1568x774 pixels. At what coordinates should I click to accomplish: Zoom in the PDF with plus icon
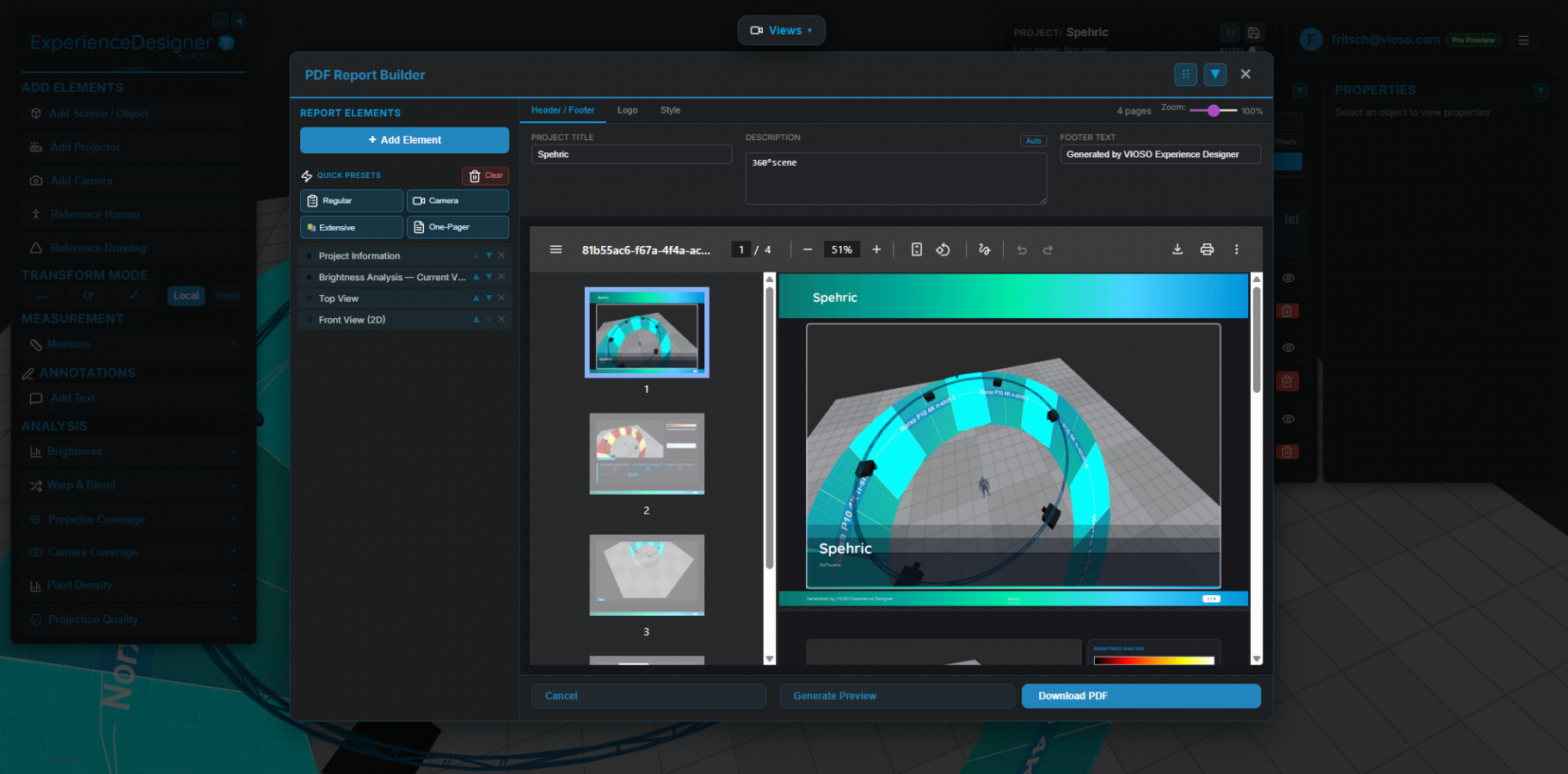(876, 249)
